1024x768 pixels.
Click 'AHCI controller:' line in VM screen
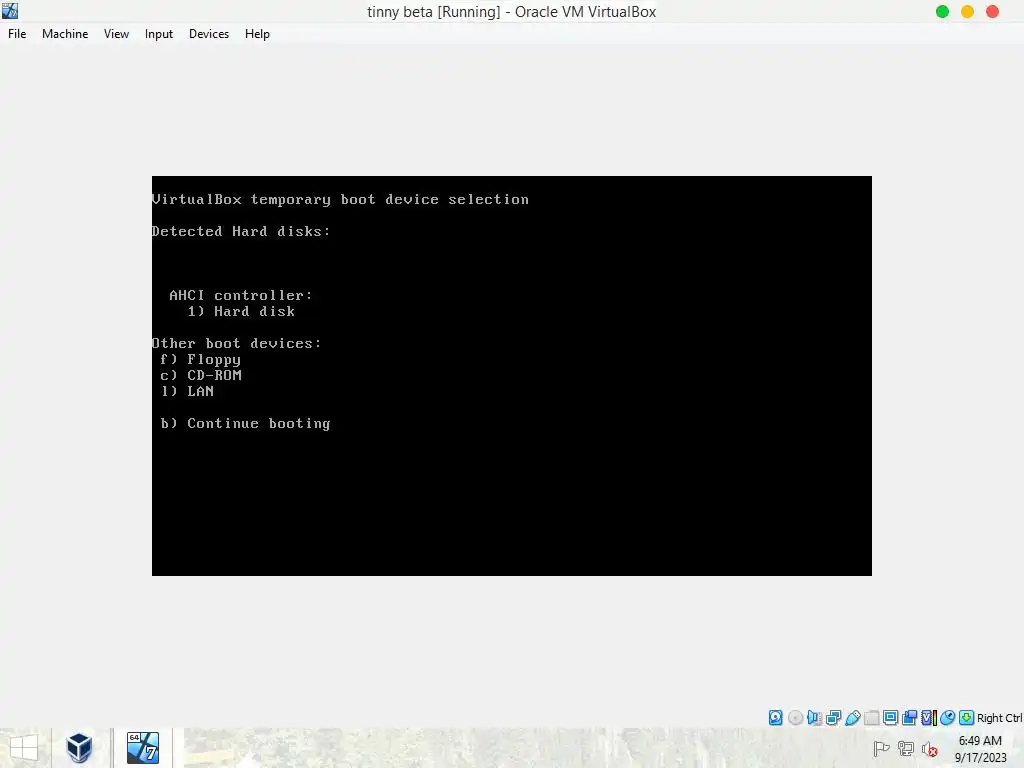[x=241, y=295]
